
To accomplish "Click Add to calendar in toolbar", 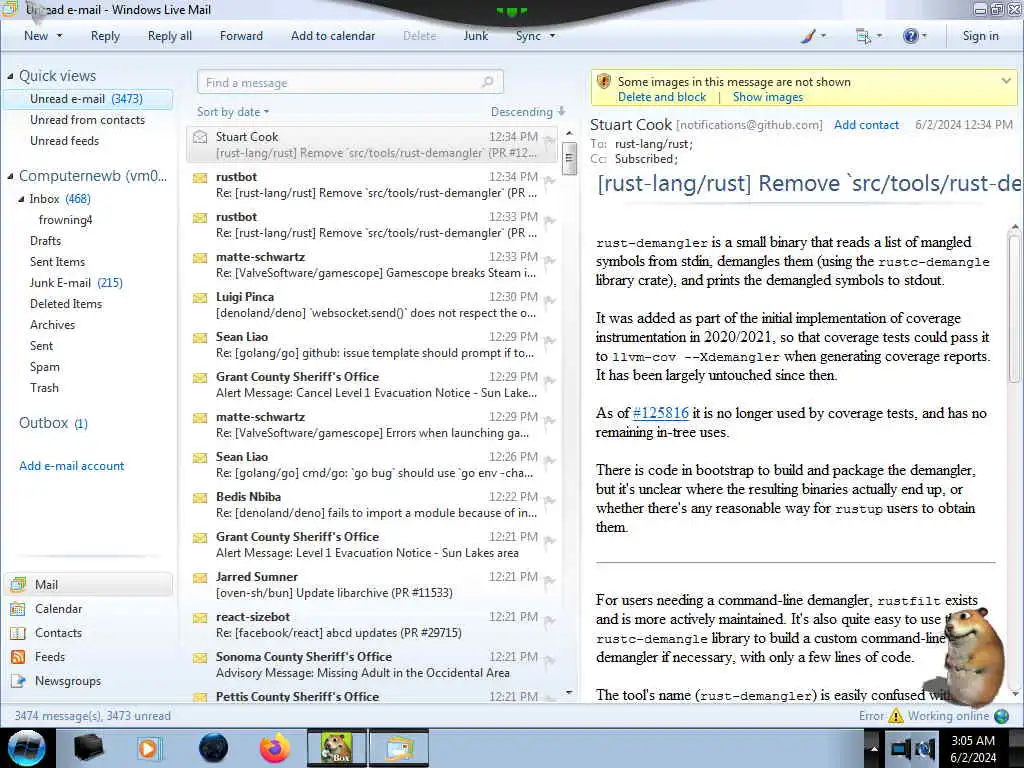I will coord(333,36).
